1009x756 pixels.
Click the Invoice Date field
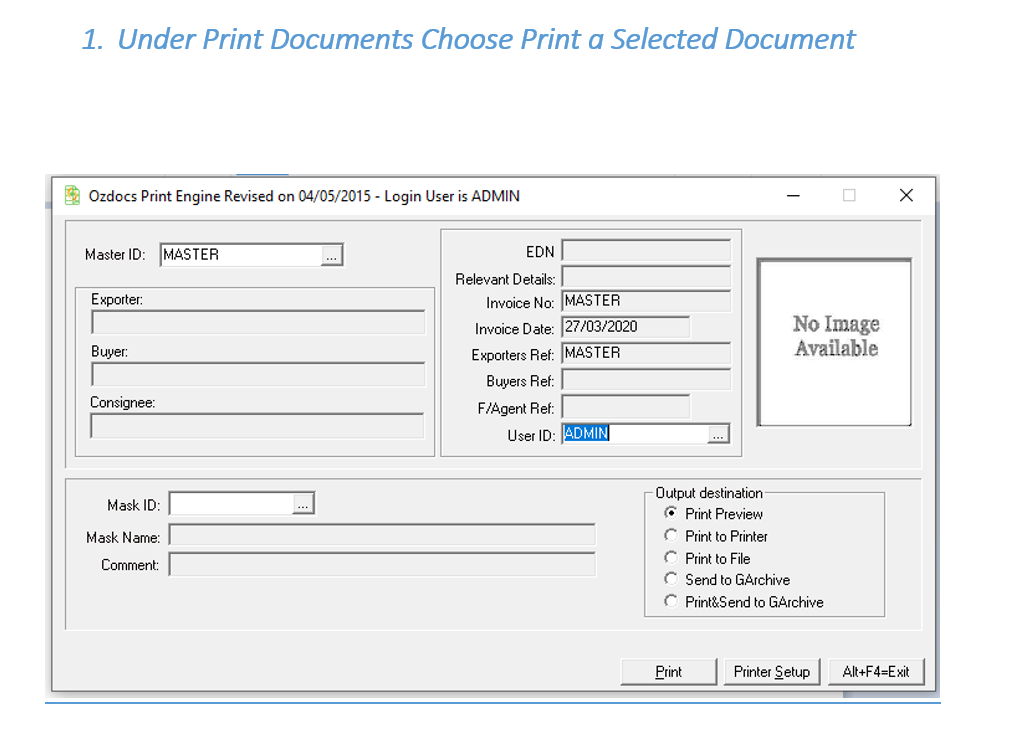click(x=625, y=327)
